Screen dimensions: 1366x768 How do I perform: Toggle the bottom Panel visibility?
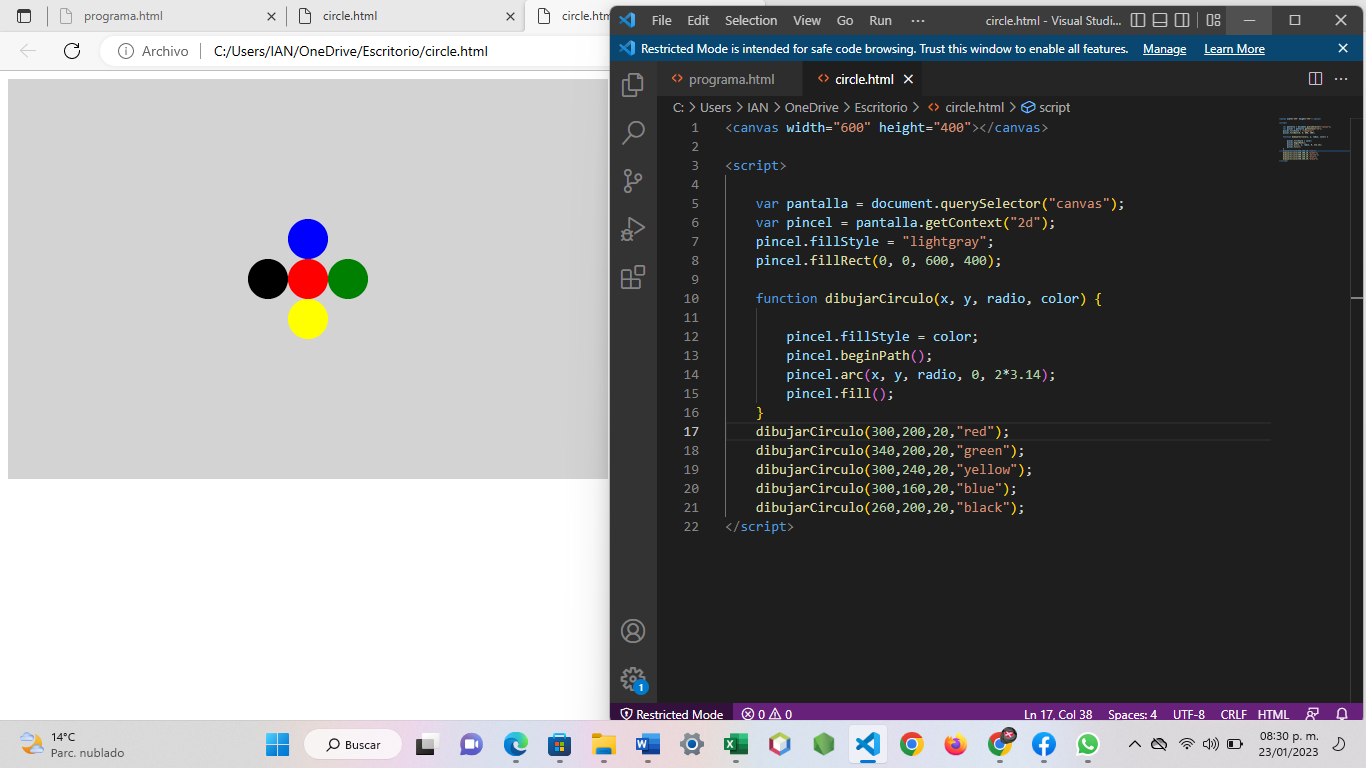(x=1160, y=20)
